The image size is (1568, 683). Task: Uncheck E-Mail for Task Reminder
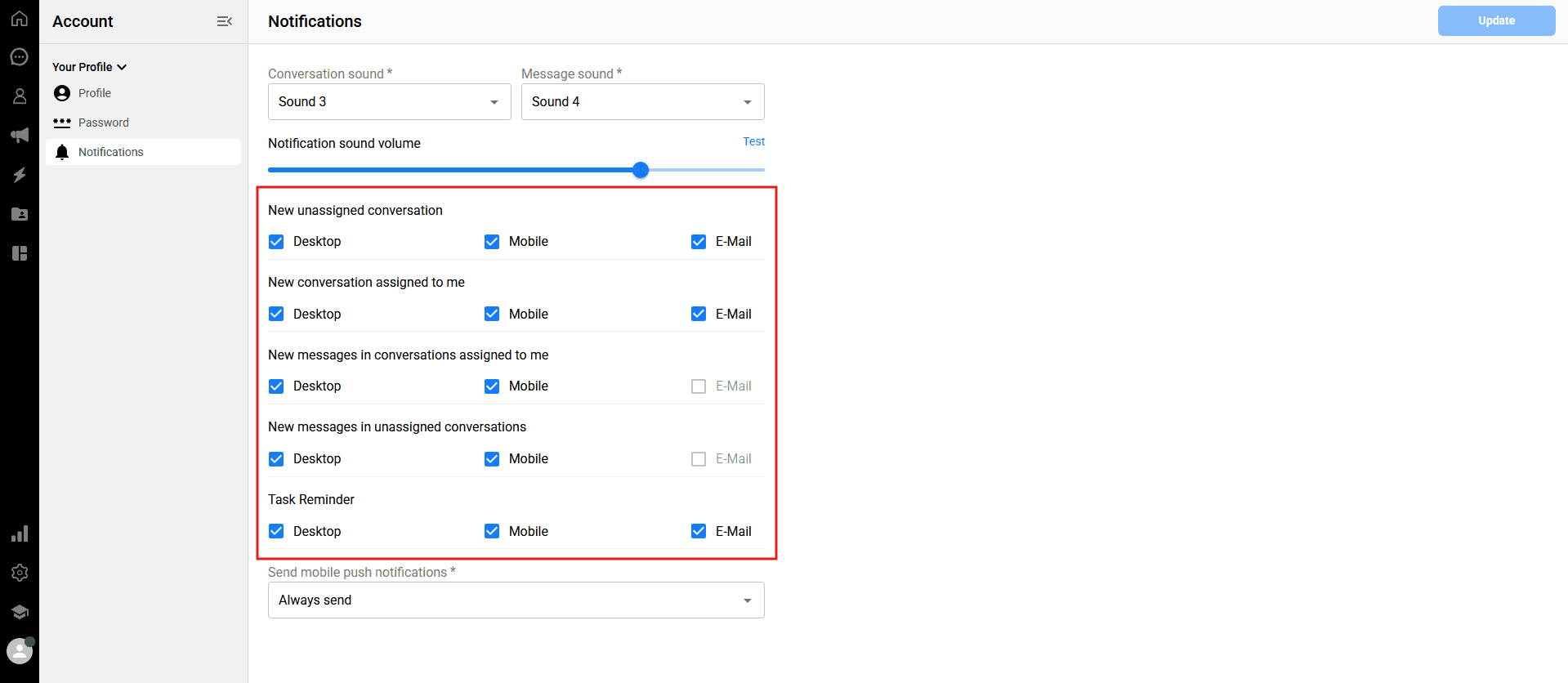click(x=699, y=531)
